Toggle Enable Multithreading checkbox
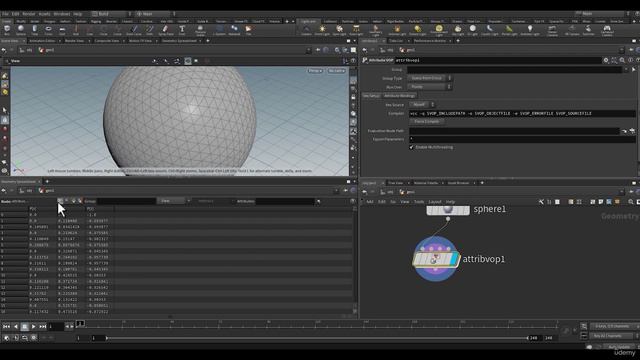Screen dimensions: 640x360 (411, 147)
